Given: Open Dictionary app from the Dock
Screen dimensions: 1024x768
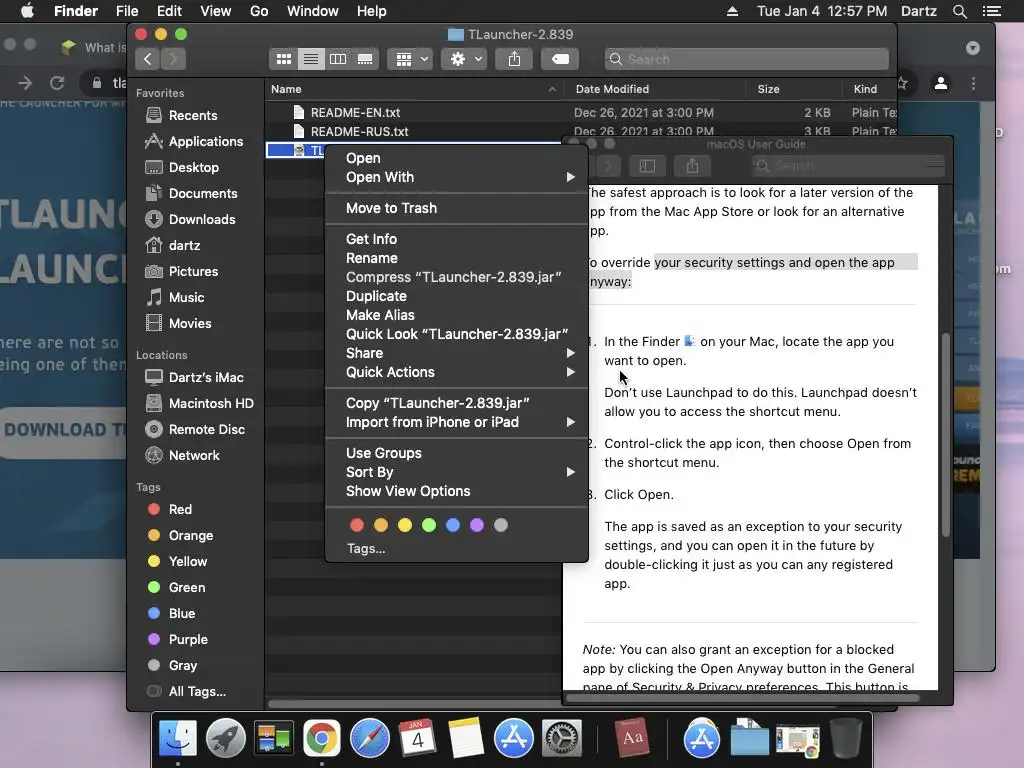Looking at the screenshot, I should pyautogui.click(x=632, y=738).
